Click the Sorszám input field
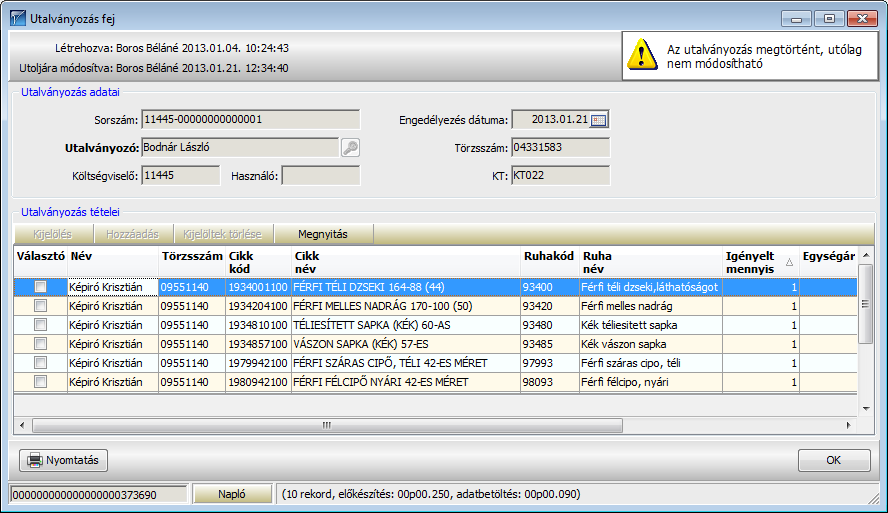Image resolution: width=888 pixels, height=513 pixels. pyautogui.click(x=250, y=119)
